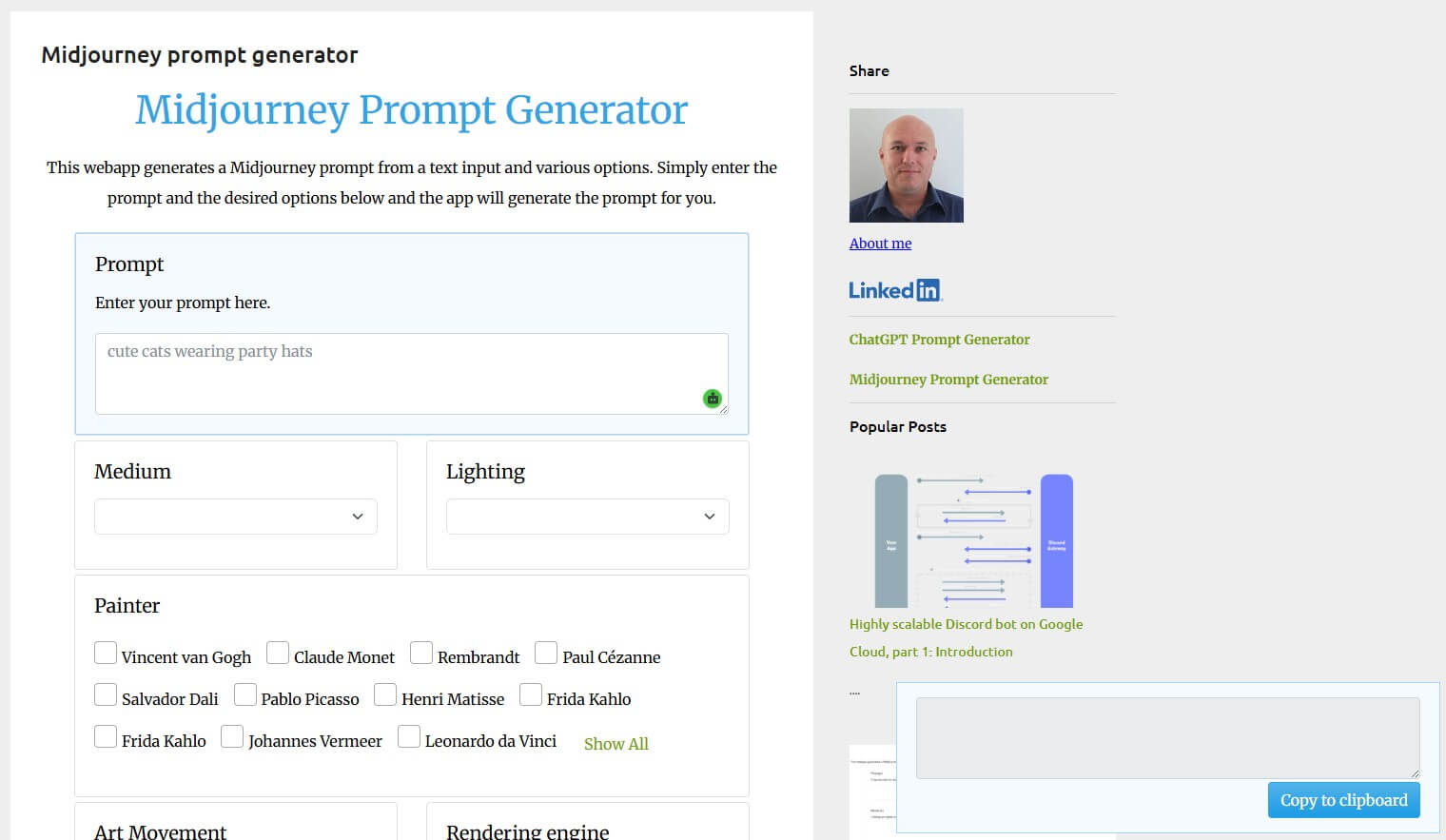Check the Pablo Picasso option
Screen dimensions: 1446x840
click(x=245, y=694)
